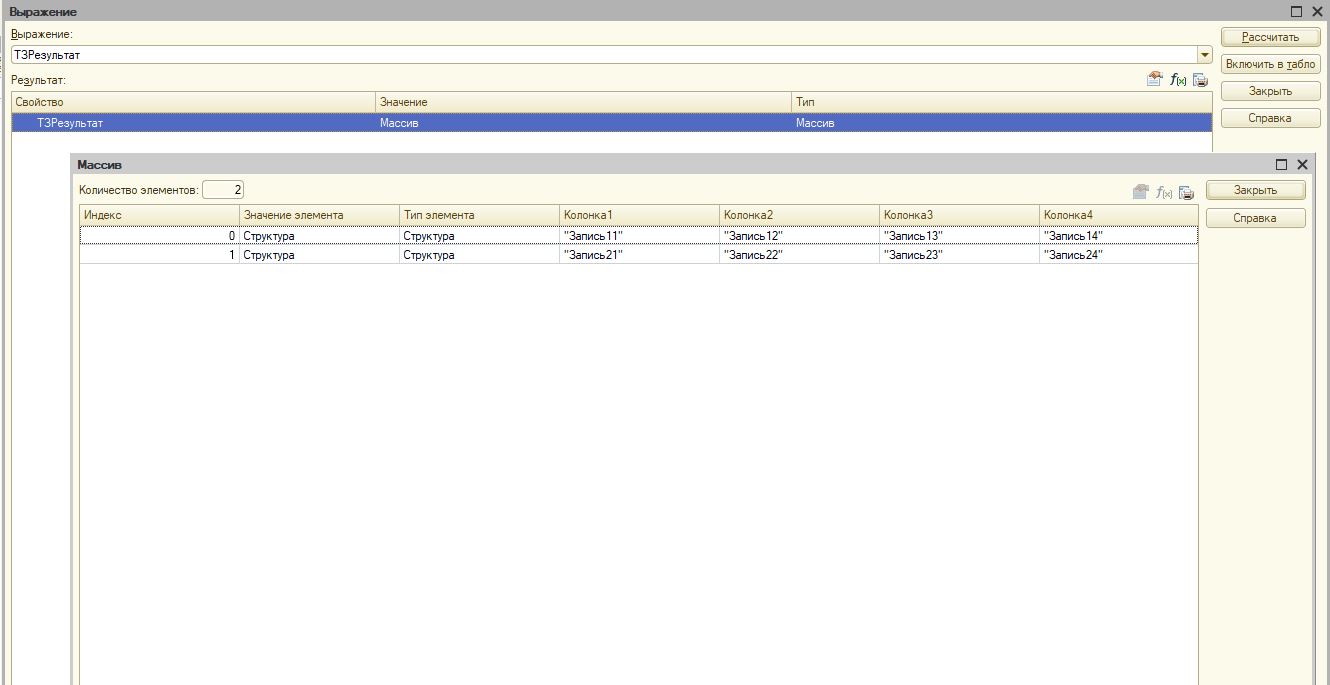The height and width of the screenshot is (685, 1330).
Task: Click the Колонка2 column header
Action: point(799,215)
